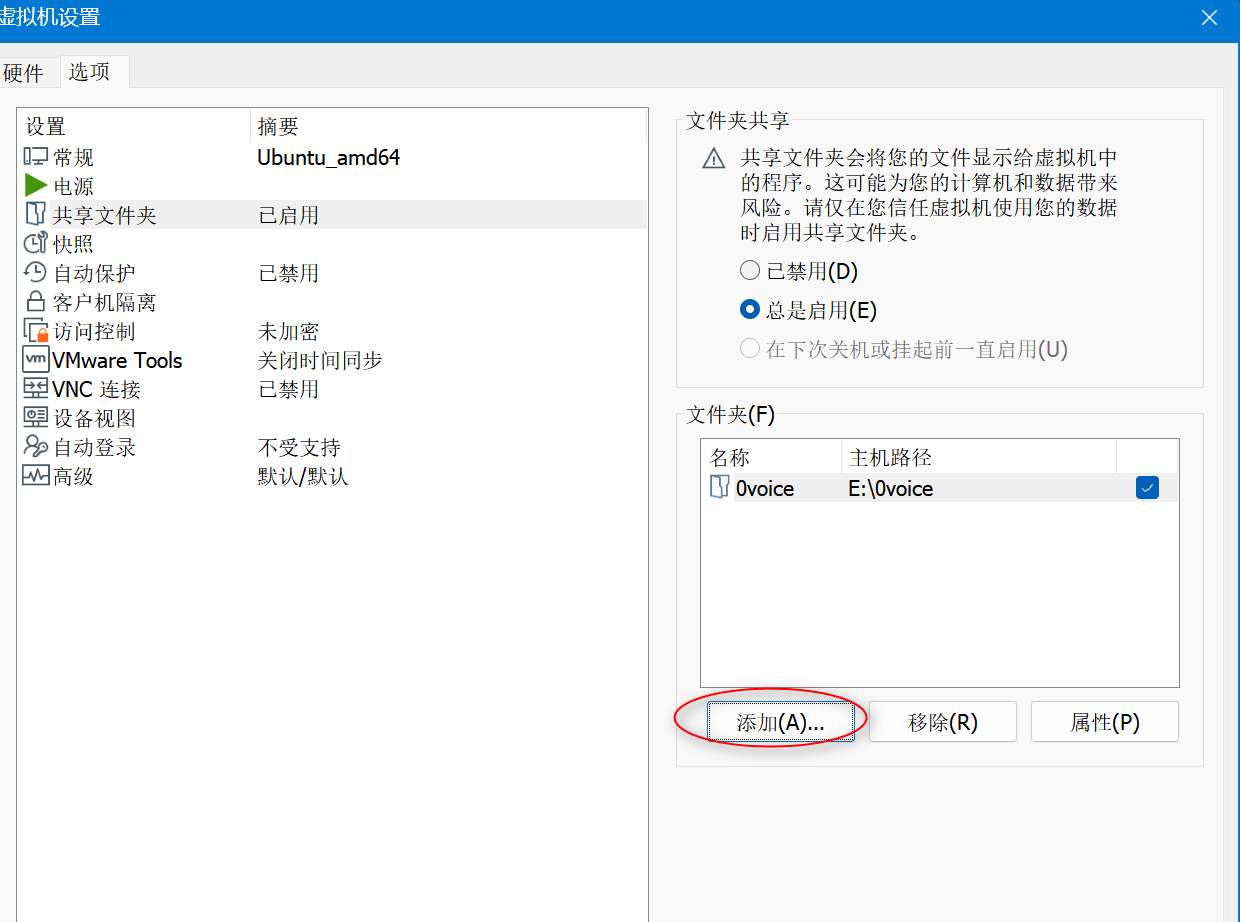
Task: Click the 设置 column header
Action: [x=134, y=126]
